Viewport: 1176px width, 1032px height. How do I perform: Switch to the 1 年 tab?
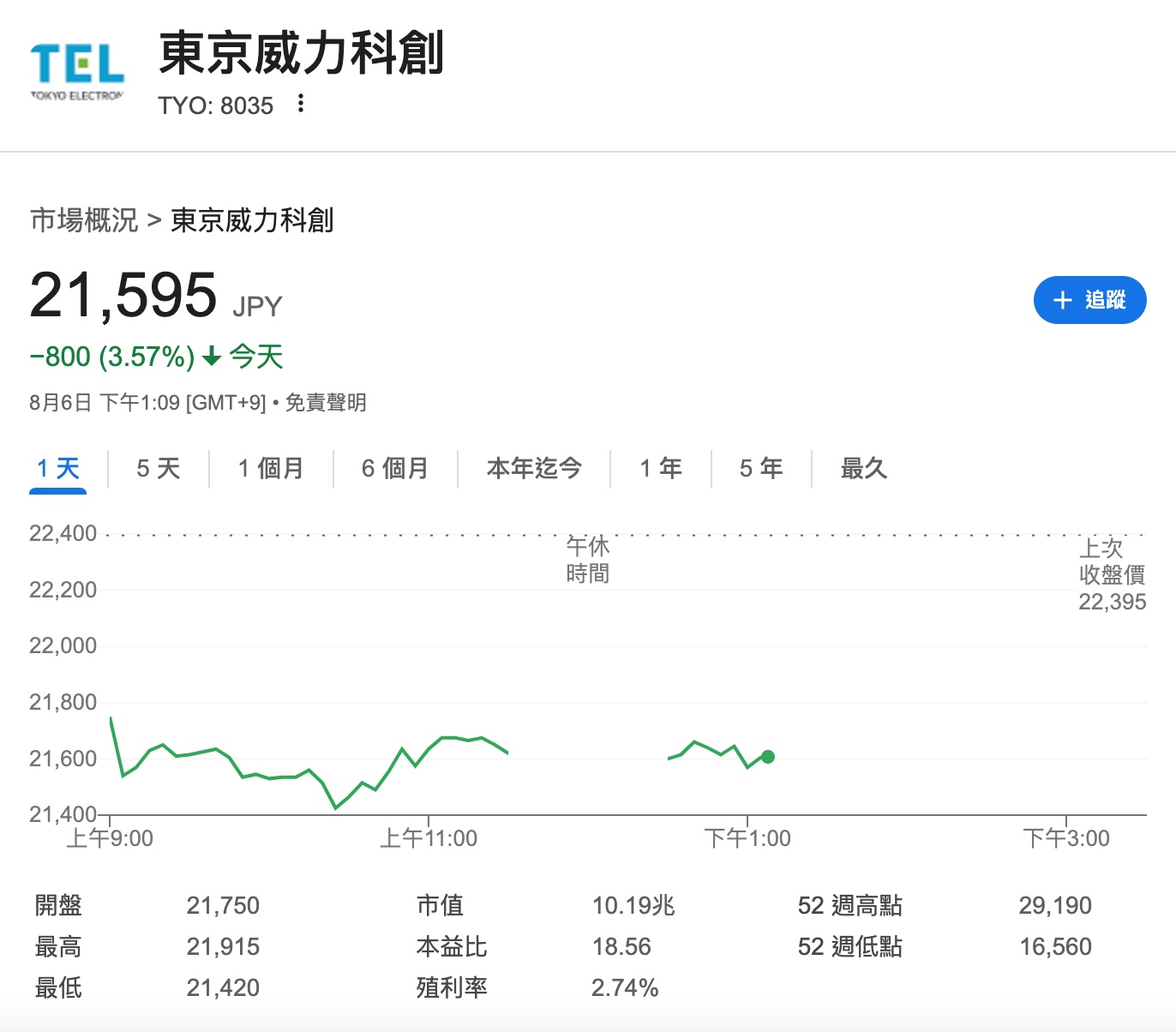(x=661, y=469)
